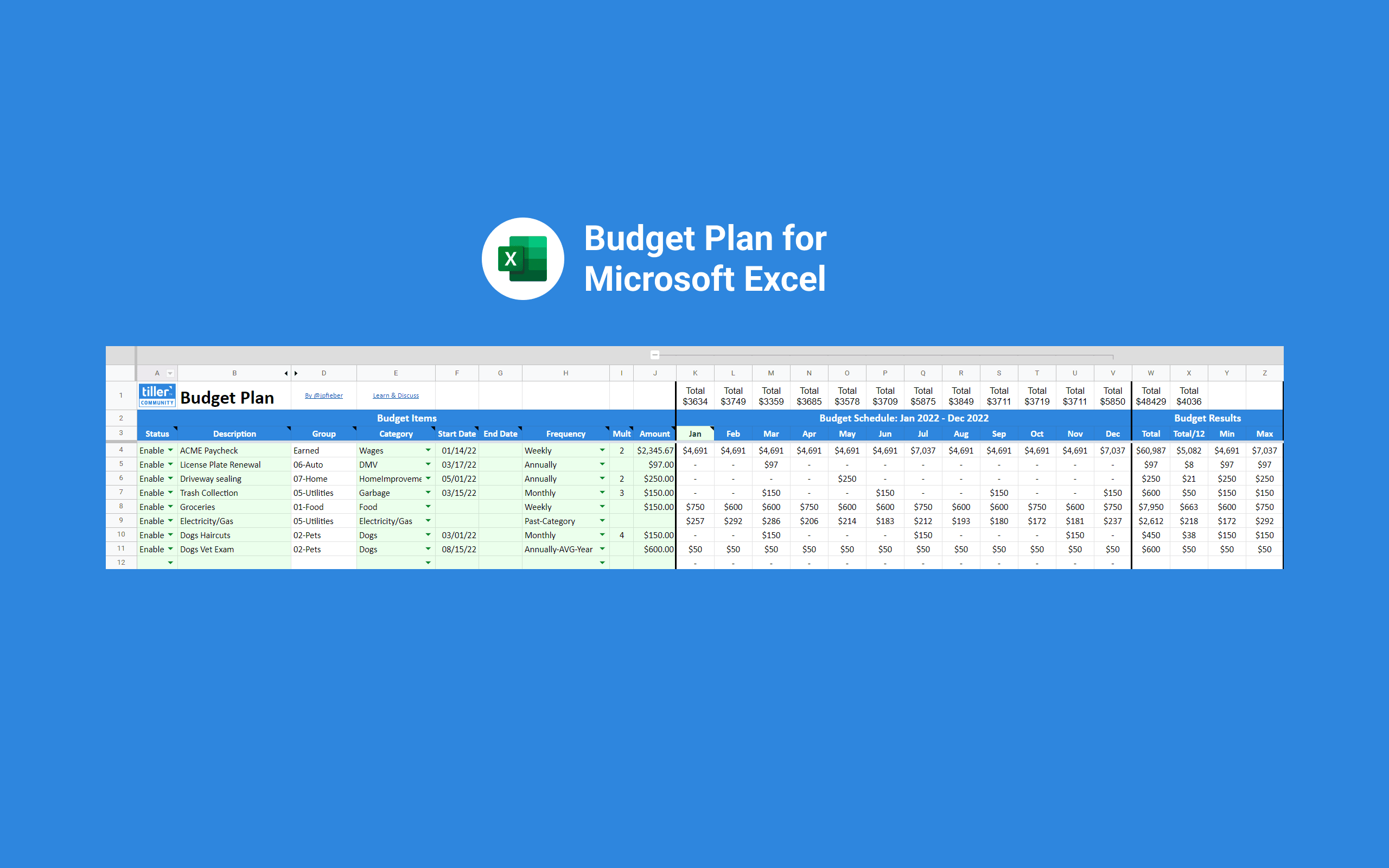The height and width of the screenshot is (868, 1389).
Task: Select row 10 header
Action: (121, 534)
